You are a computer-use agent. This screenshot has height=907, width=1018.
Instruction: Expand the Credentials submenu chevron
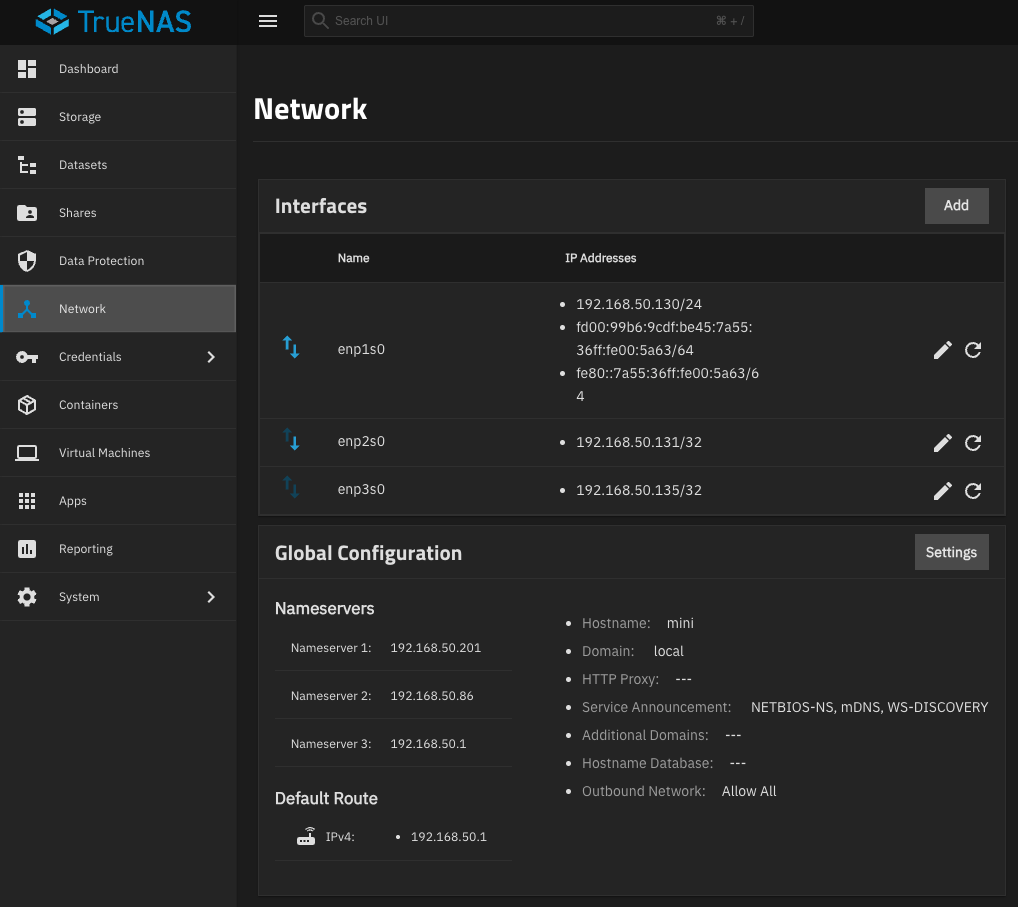(210, 357)
